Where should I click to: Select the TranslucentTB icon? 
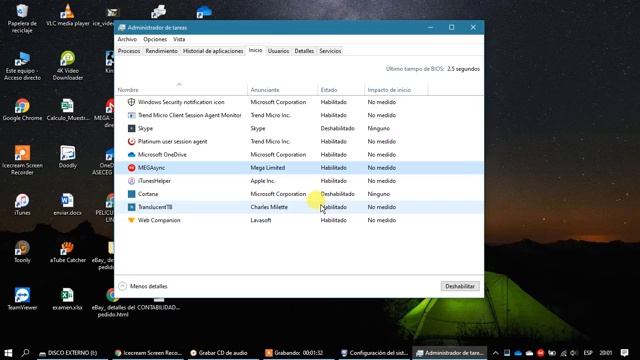(x=131, y=207)
